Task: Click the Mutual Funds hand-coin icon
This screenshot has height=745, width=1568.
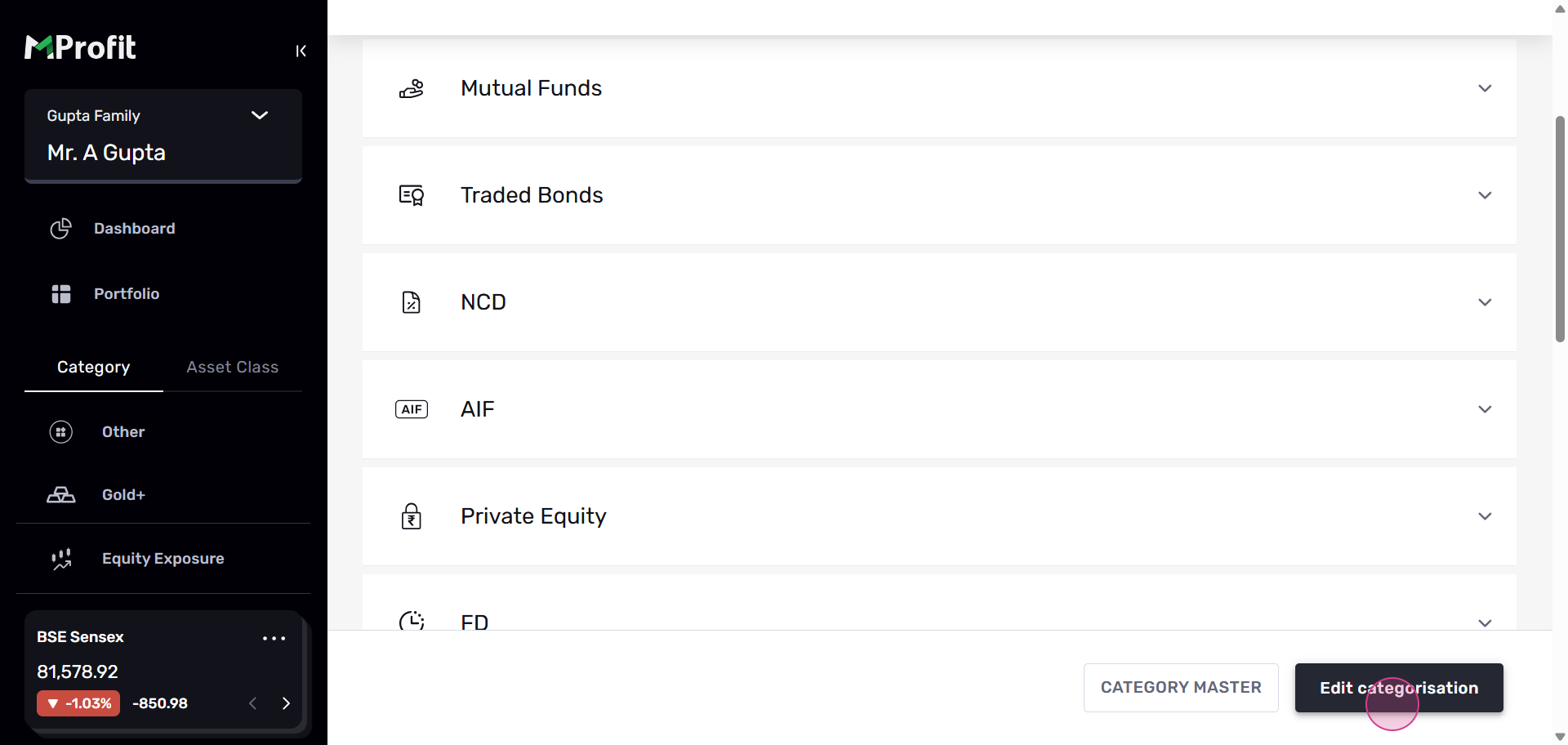Action: click(412, 88)
